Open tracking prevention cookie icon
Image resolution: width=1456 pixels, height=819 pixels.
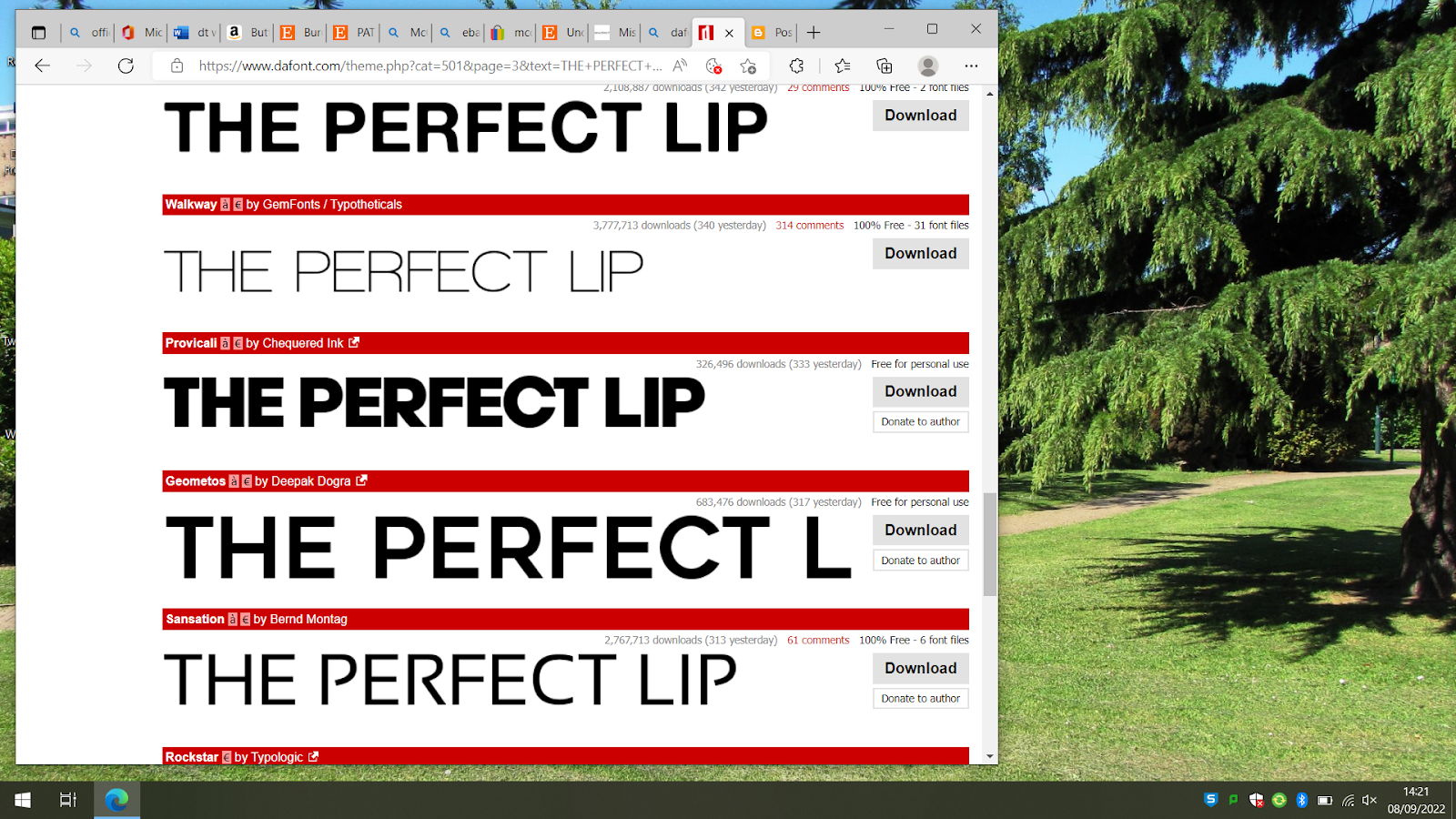coord(713,66)
